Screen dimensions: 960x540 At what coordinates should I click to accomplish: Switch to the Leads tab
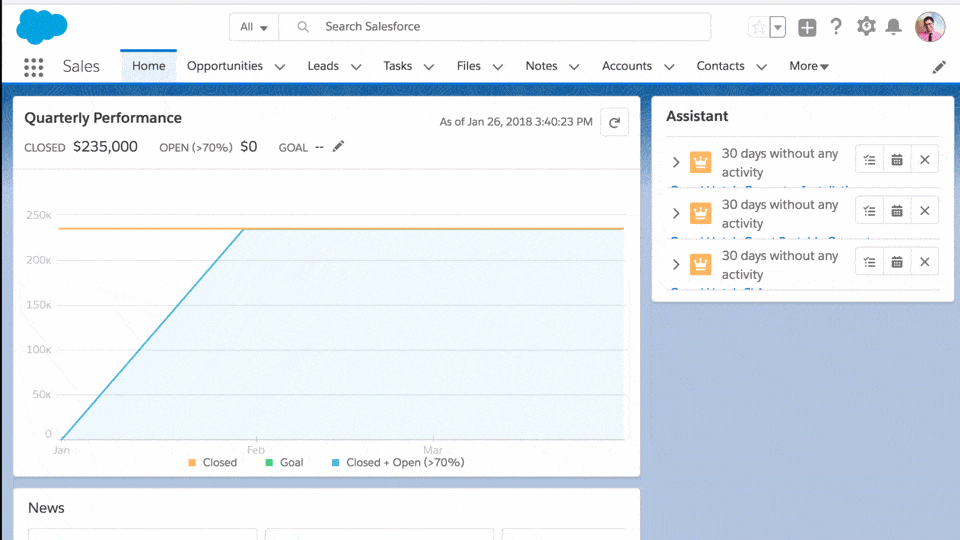click(x=323, y=66)
